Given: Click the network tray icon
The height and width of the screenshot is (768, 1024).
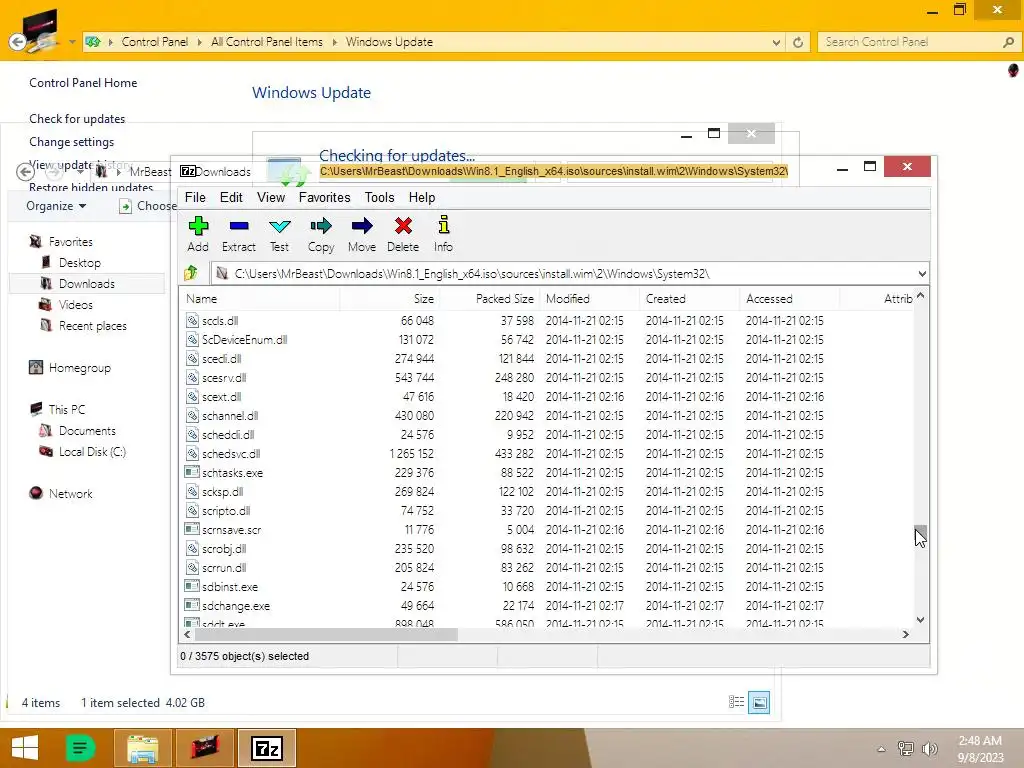Looking at the screenshot, I should (905, 748).
